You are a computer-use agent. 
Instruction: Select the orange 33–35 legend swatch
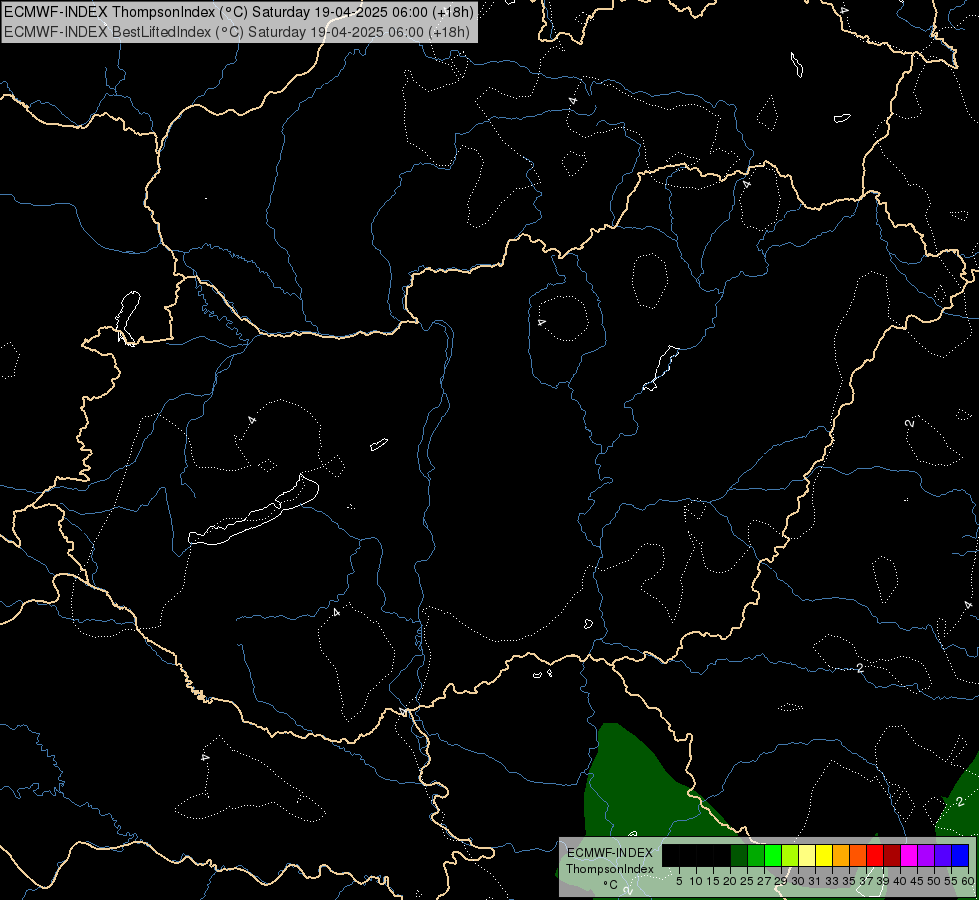[x=840, y=855]
